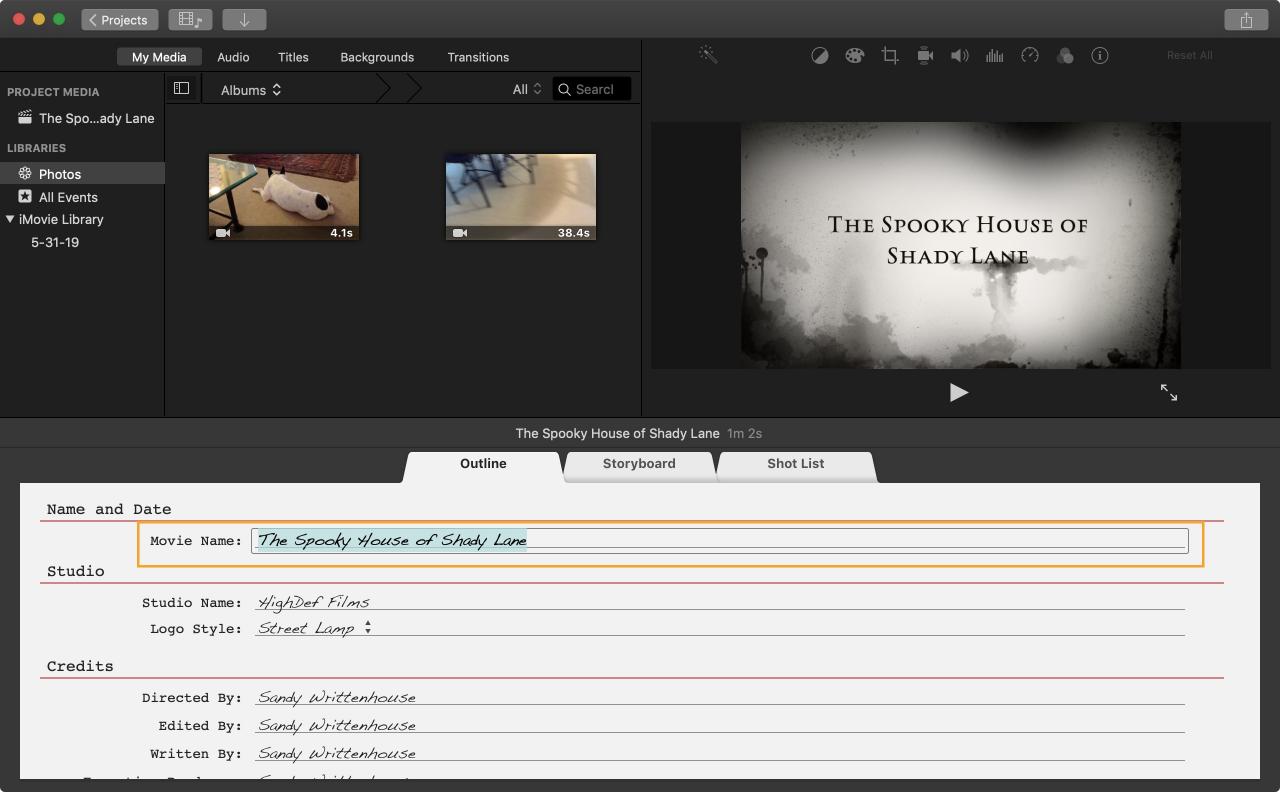Image resolution: width=1280 pixels, height=792 pixels.
Task: Play the trailer preview
Action: 958,393
